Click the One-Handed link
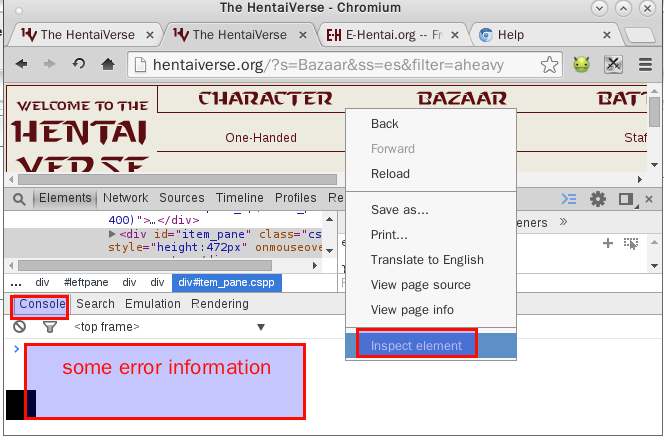This screenshot has height=436, width=664. pyautogui.click(x=261, y=138)
